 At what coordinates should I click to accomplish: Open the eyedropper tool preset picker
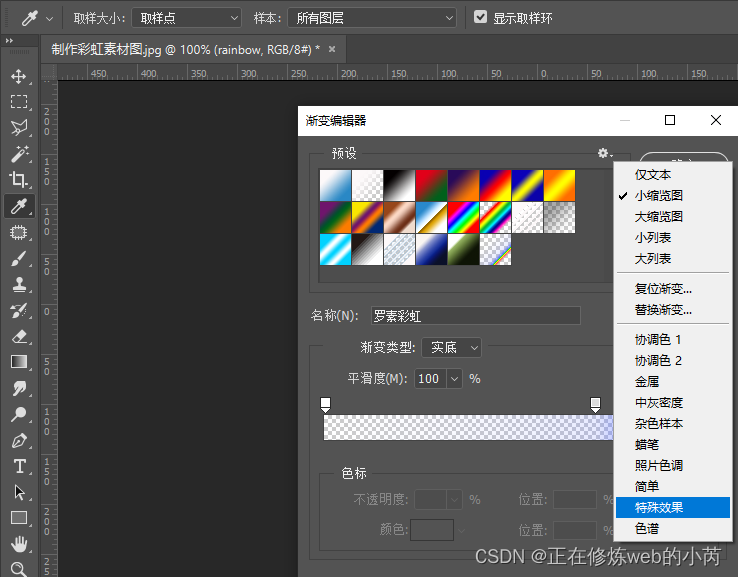(49, 19)
